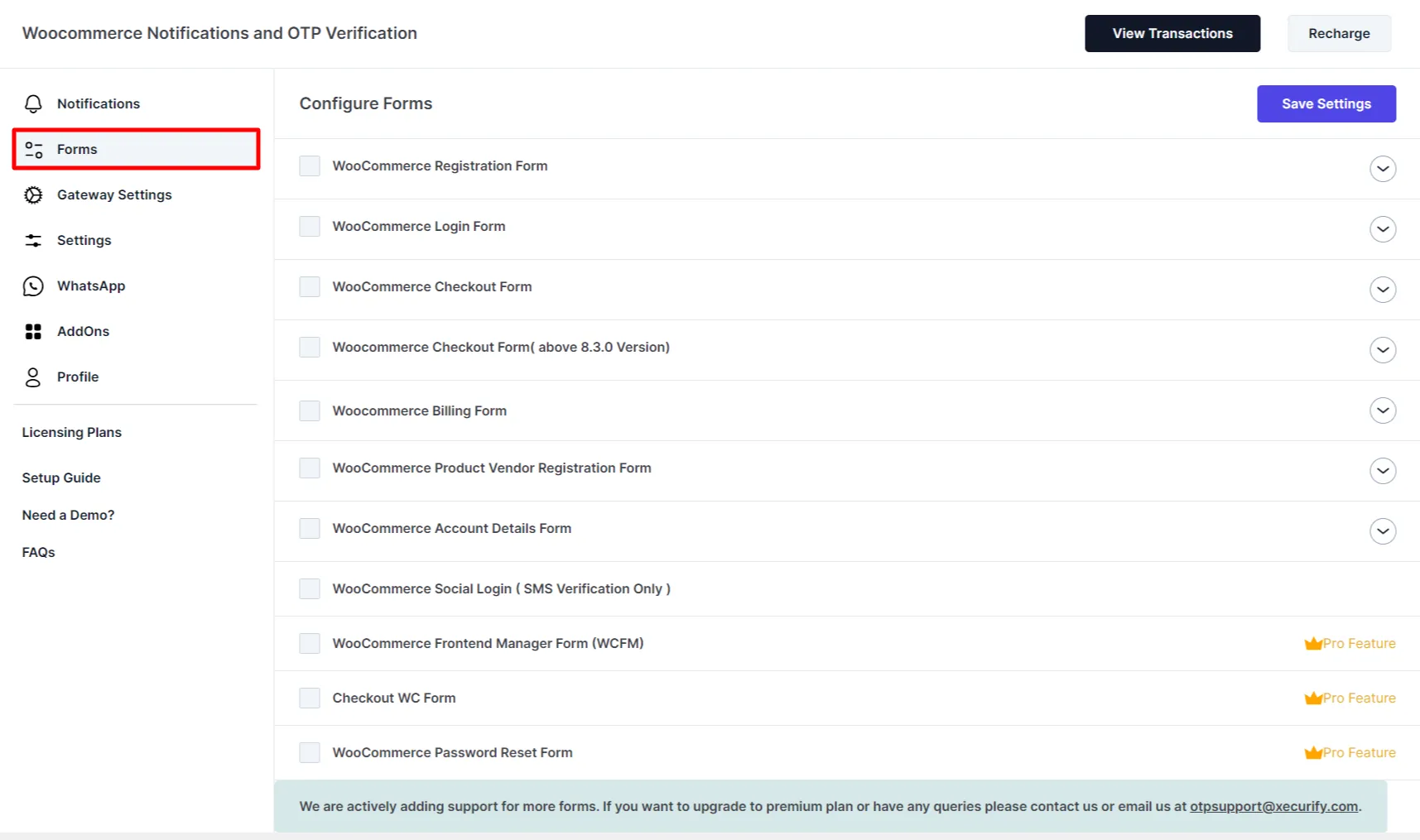Image resolution: width=1420 pixels, height=840 pixels.
Task: Check WooCommerce Password Reset Form checkbox
Action: (310, 752)
